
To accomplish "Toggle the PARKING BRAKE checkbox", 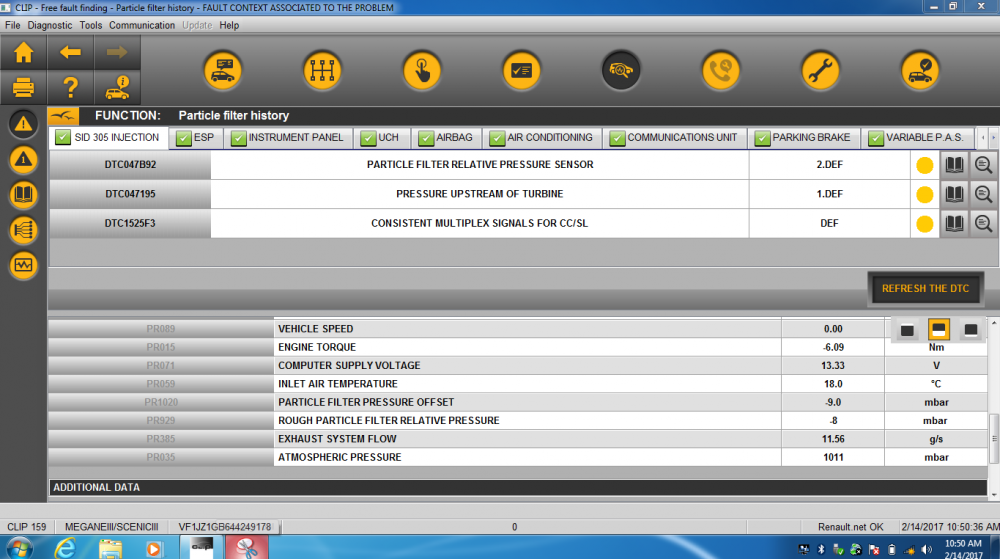I will [x=762, y=138].
